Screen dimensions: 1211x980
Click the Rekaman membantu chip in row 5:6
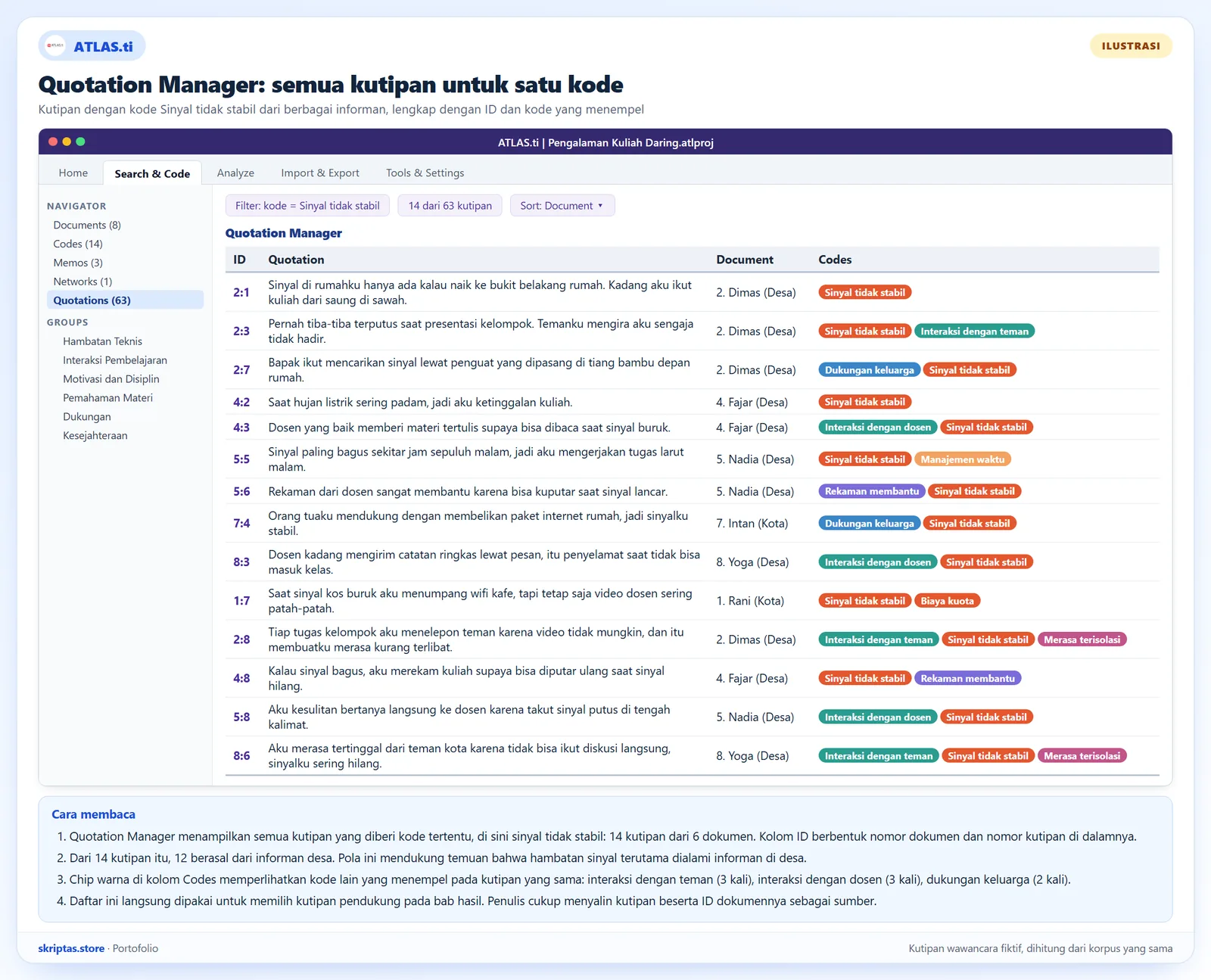871,491
